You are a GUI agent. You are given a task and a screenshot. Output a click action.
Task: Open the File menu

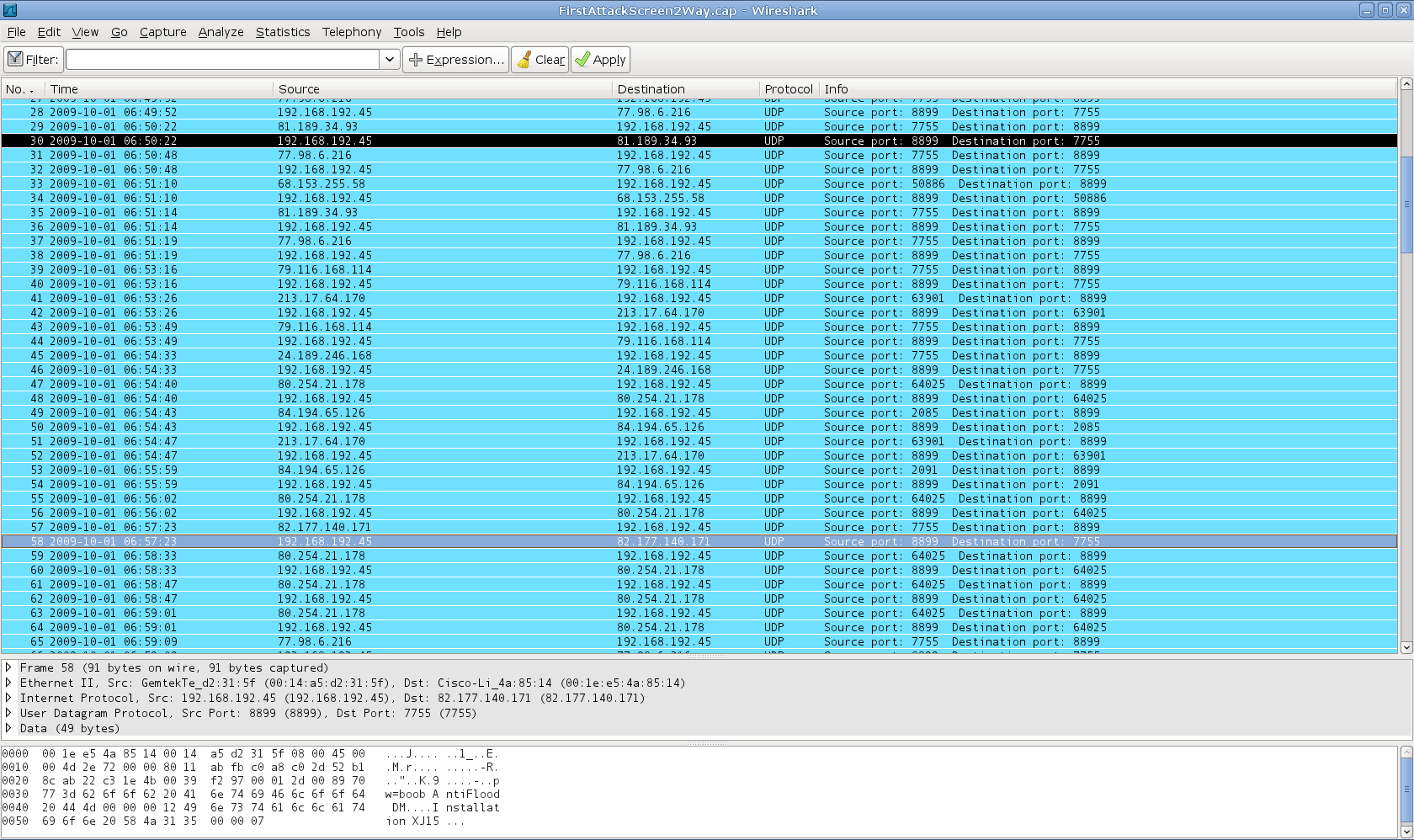16,32
